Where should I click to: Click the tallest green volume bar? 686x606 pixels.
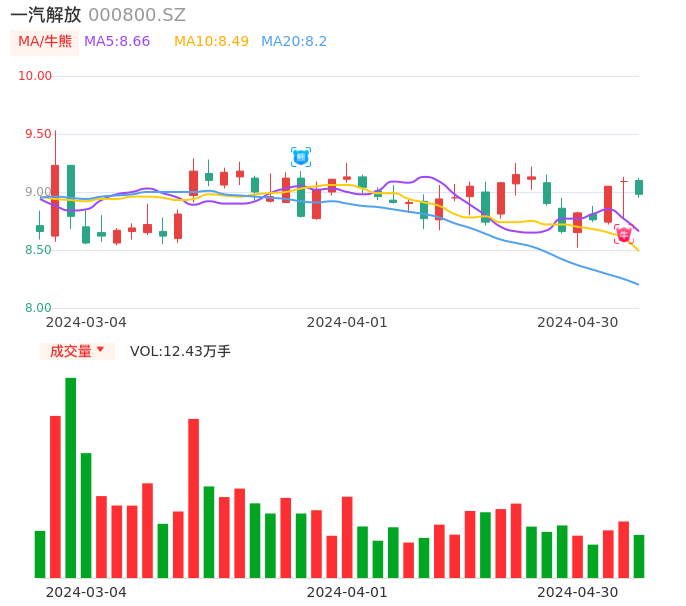[71, 478]
